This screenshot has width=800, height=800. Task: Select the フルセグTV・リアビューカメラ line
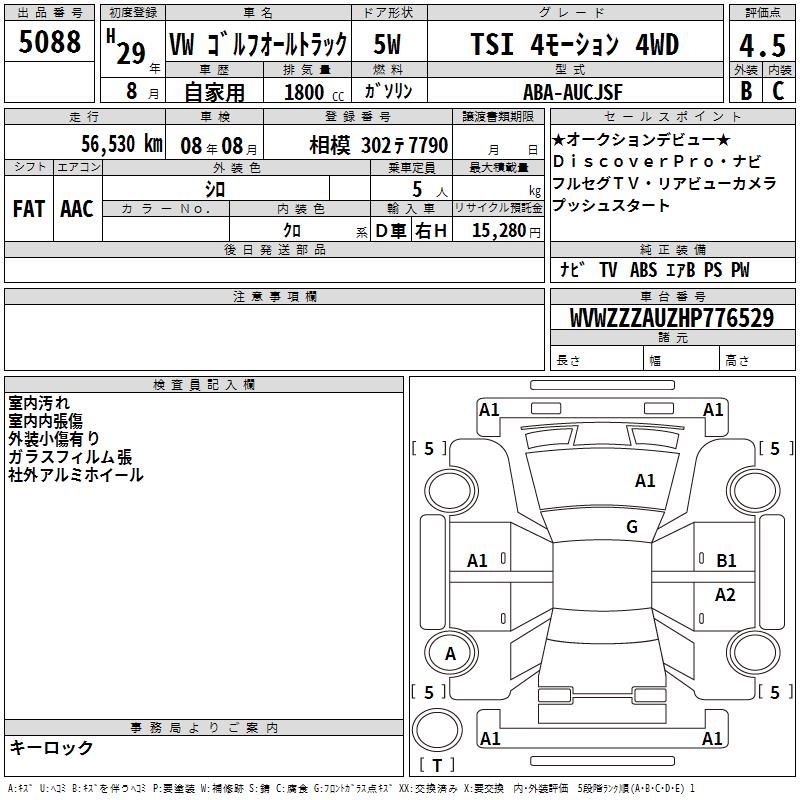664,183
